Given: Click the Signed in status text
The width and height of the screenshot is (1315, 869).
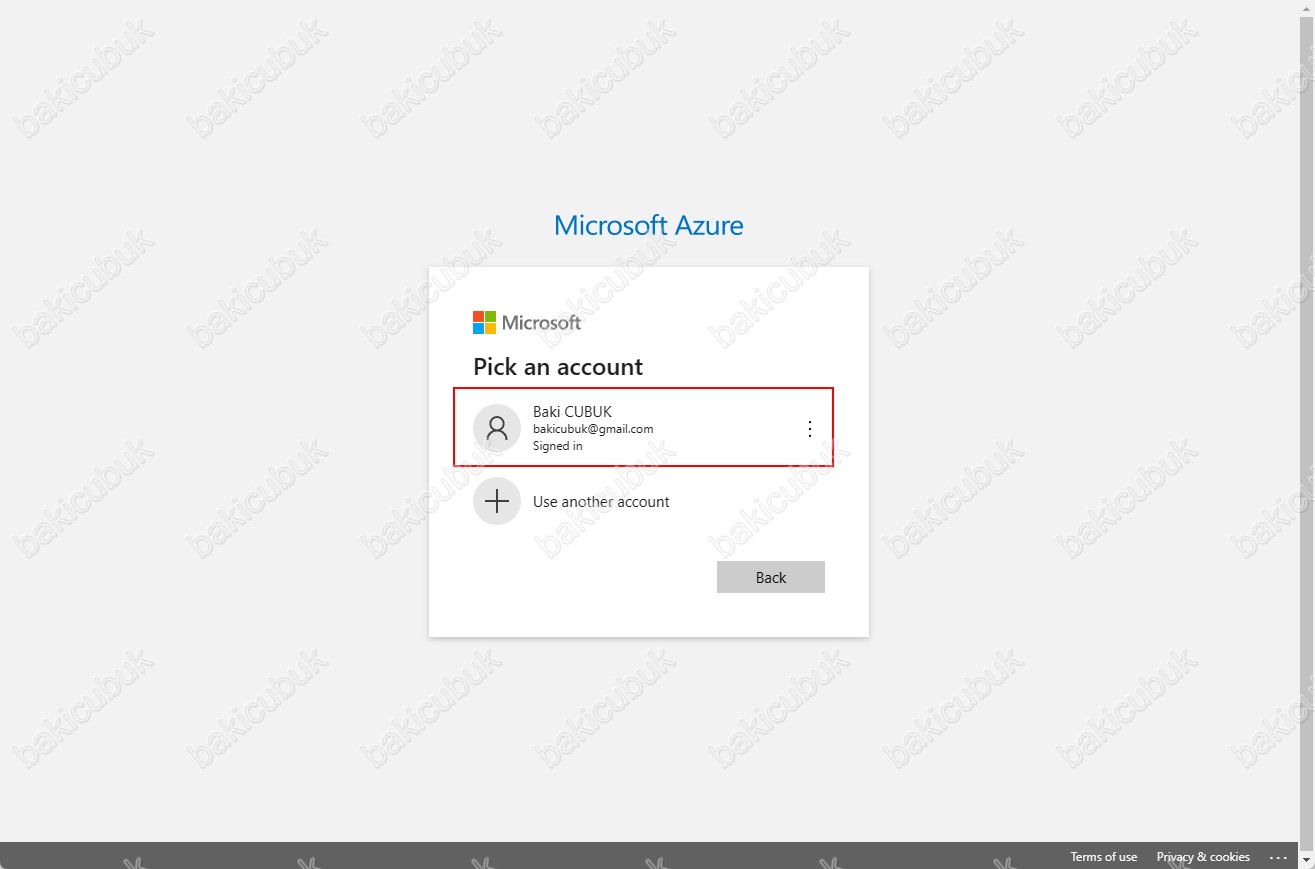Looking at the screenshot, I should coord(557,446).
